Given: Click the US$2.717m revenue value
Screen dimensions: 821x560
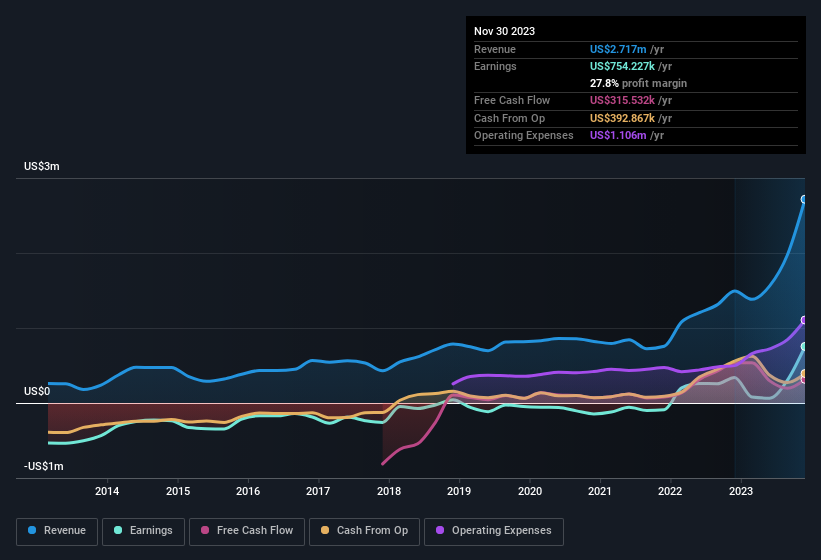Looking at the screenshot, I should tap(618, 49).
